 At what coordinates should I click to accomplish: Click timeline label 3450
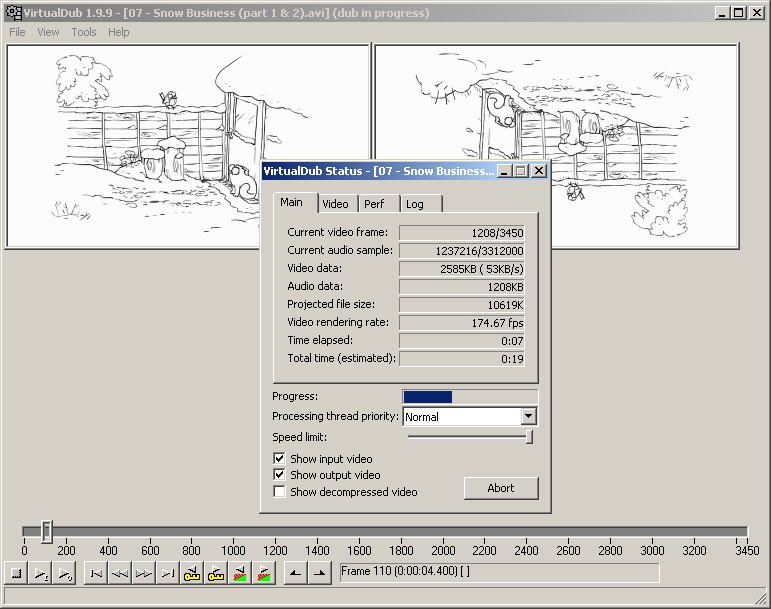tap(747, 551)
